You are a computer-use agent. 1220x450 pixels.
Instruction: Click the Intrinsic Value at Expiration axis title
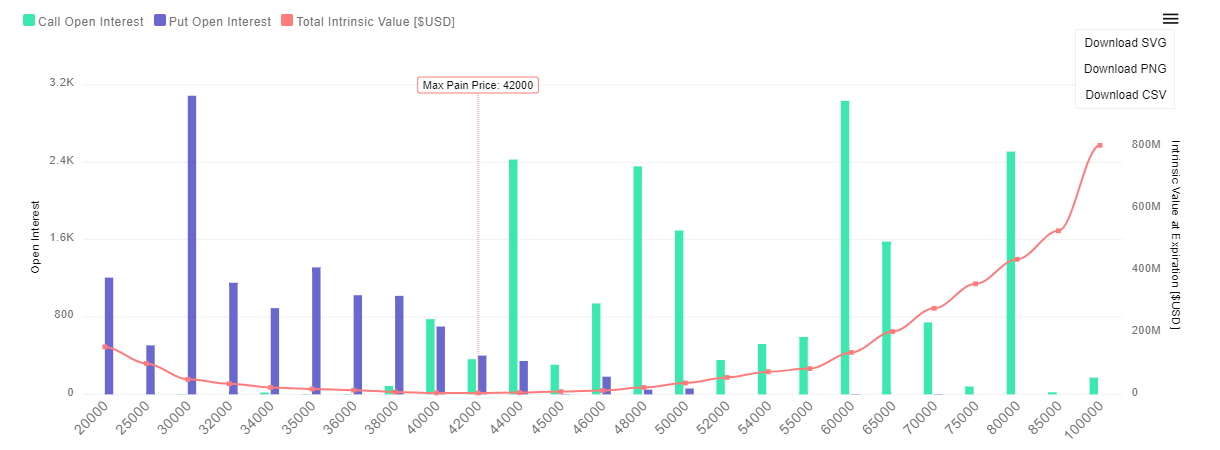click(1175, 235)
